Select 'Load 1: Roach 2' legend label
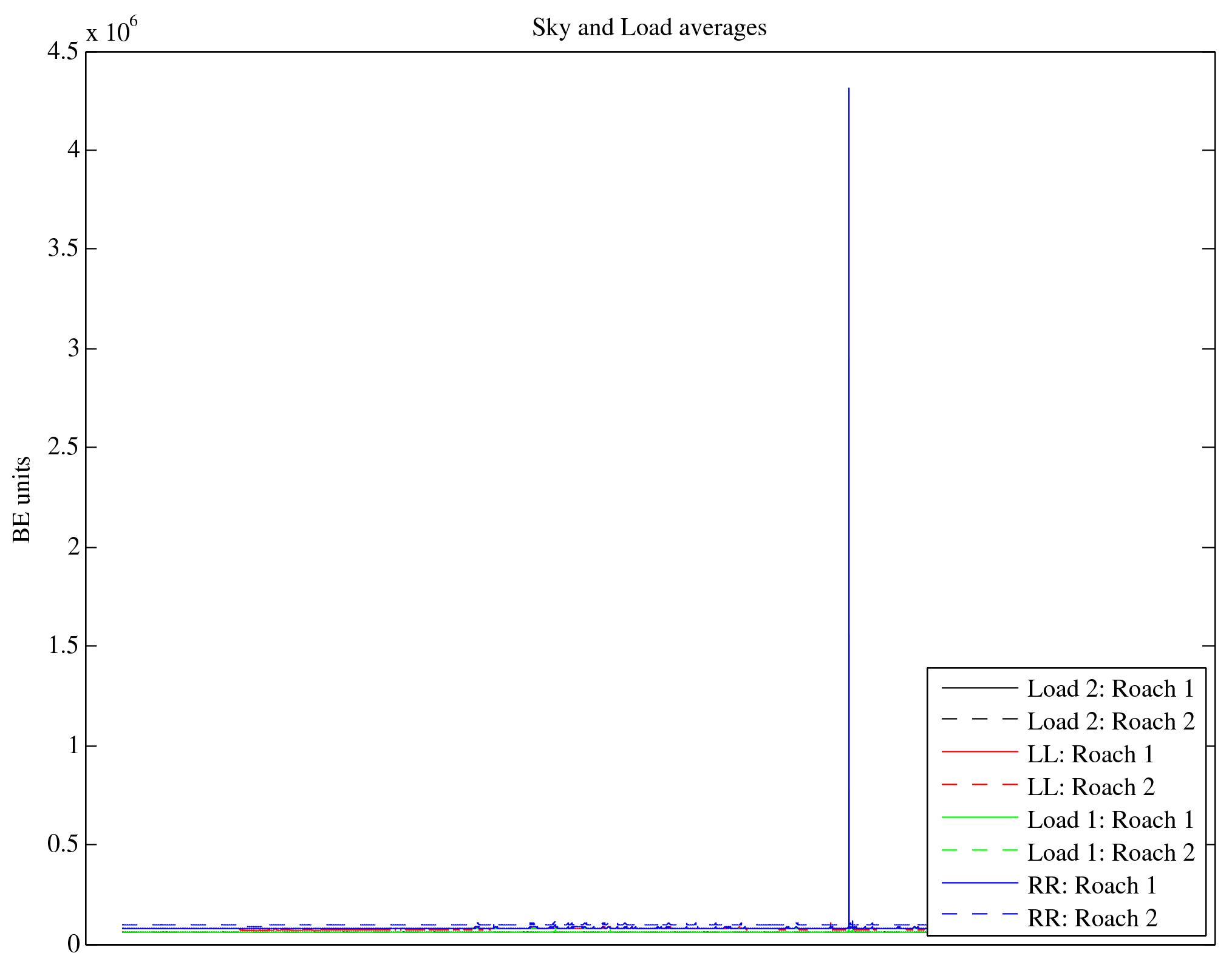This screenshot has width=1232, height=967. [x=1111, y=853]
